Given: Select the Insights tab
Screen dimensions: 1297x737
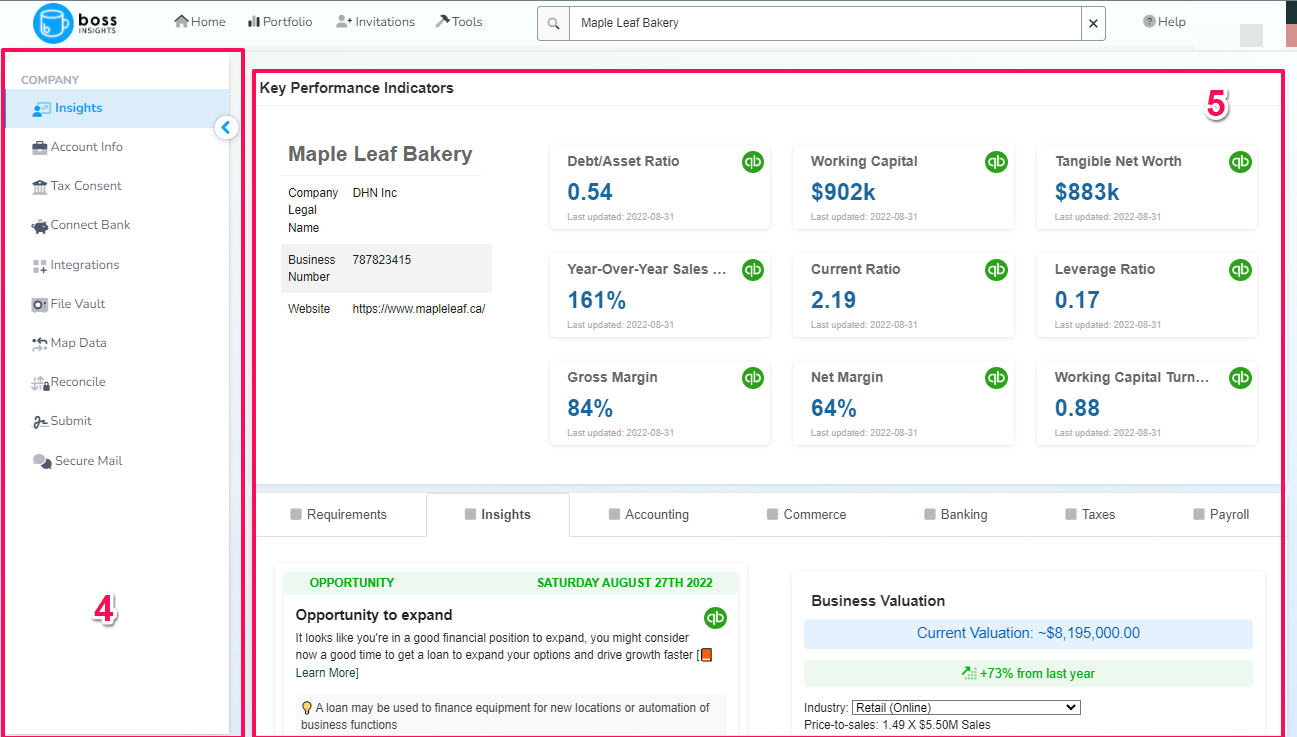Looking at the screenshot, I should [498, 514].
